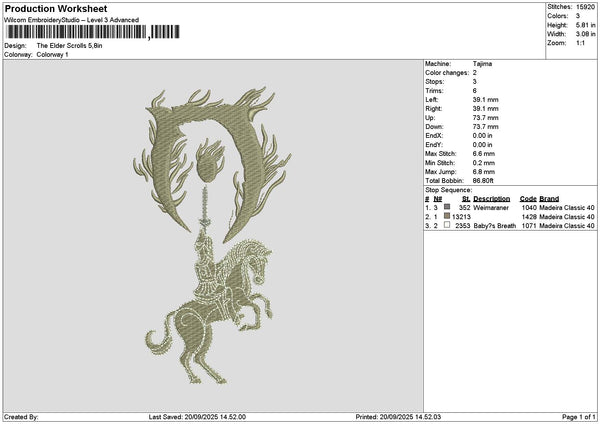
Task: Click the Up value '73.7 mm'
Action: [x=486, y=118]
